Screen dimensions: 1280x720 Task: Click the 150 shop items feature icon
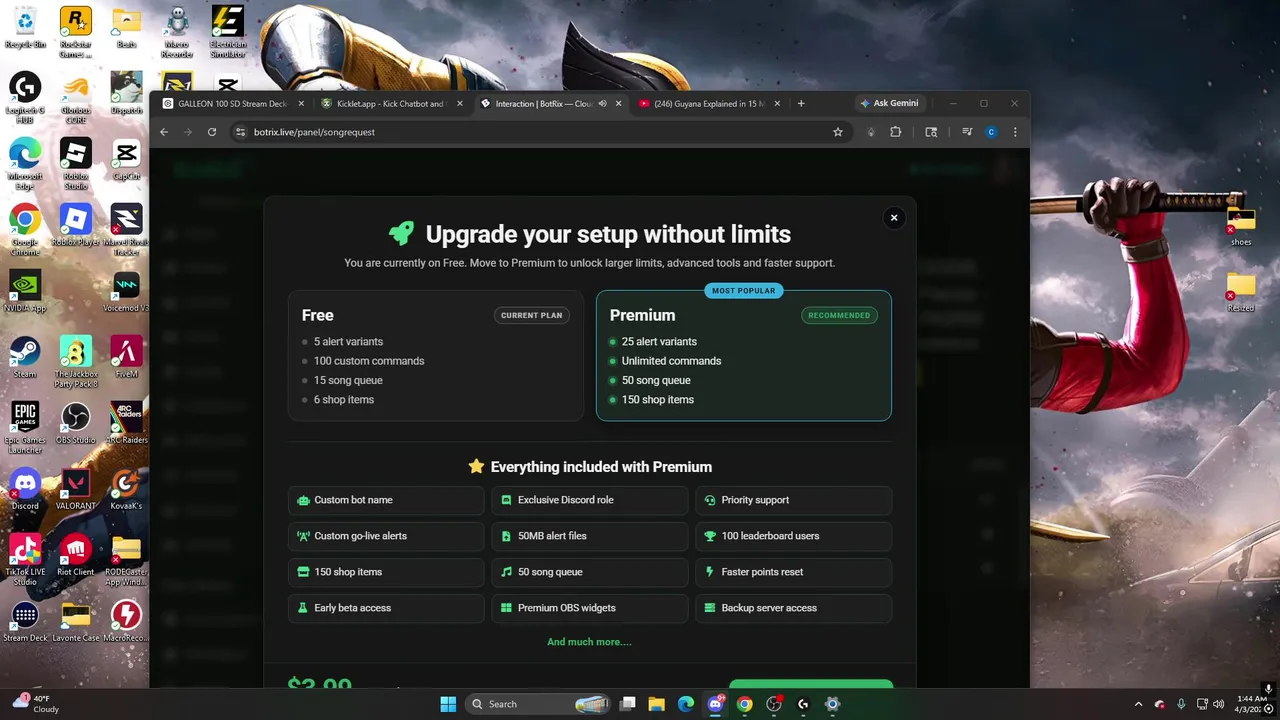304,572
